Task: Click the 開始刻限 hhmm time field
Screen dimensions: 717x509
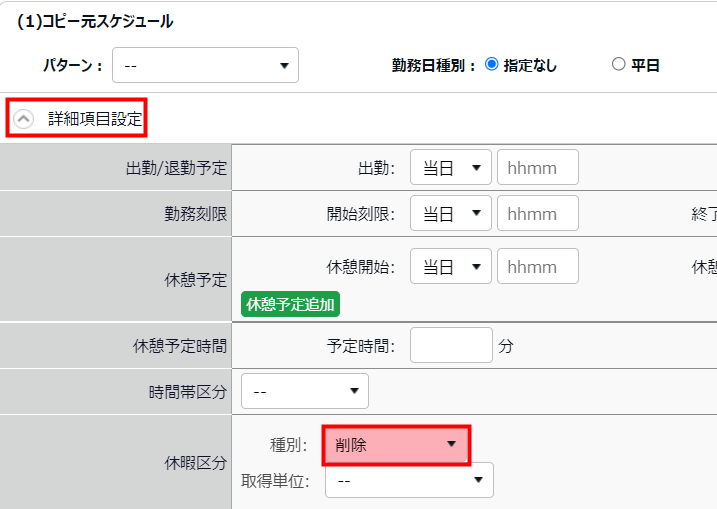Action: [x=538, y=213]
